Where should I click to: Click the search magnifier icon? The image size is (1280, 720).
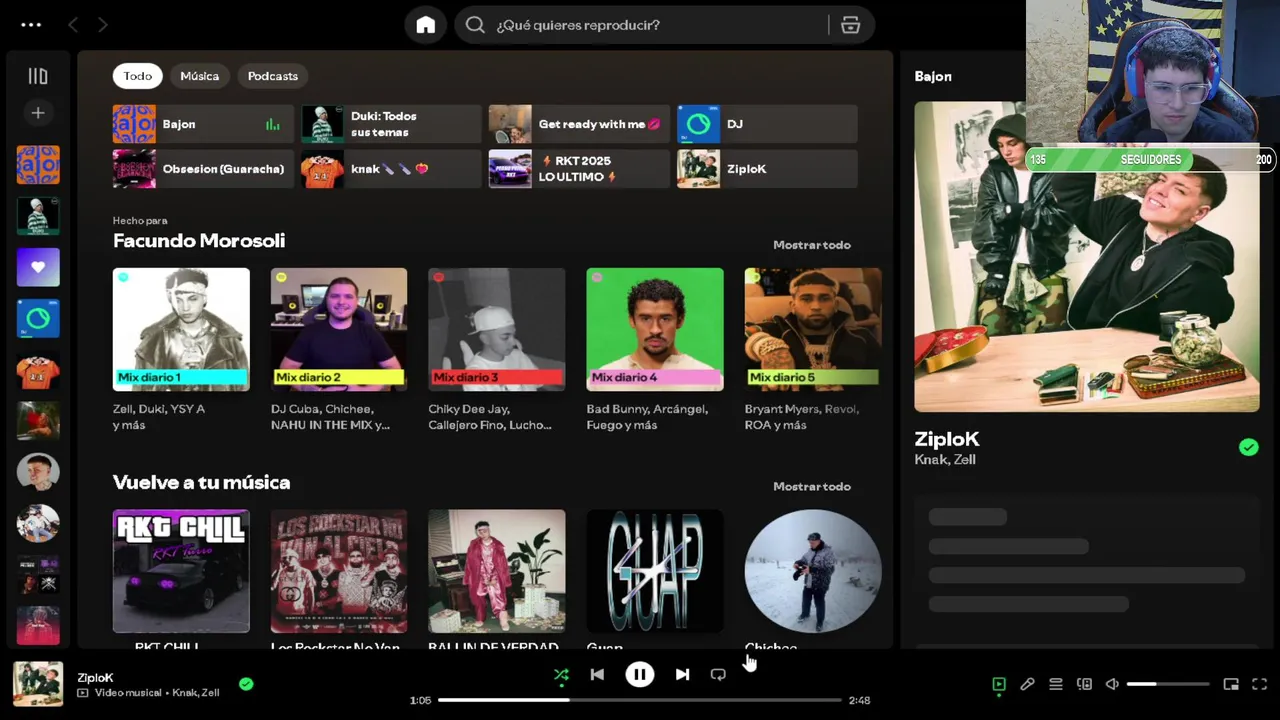coord(475,25)
